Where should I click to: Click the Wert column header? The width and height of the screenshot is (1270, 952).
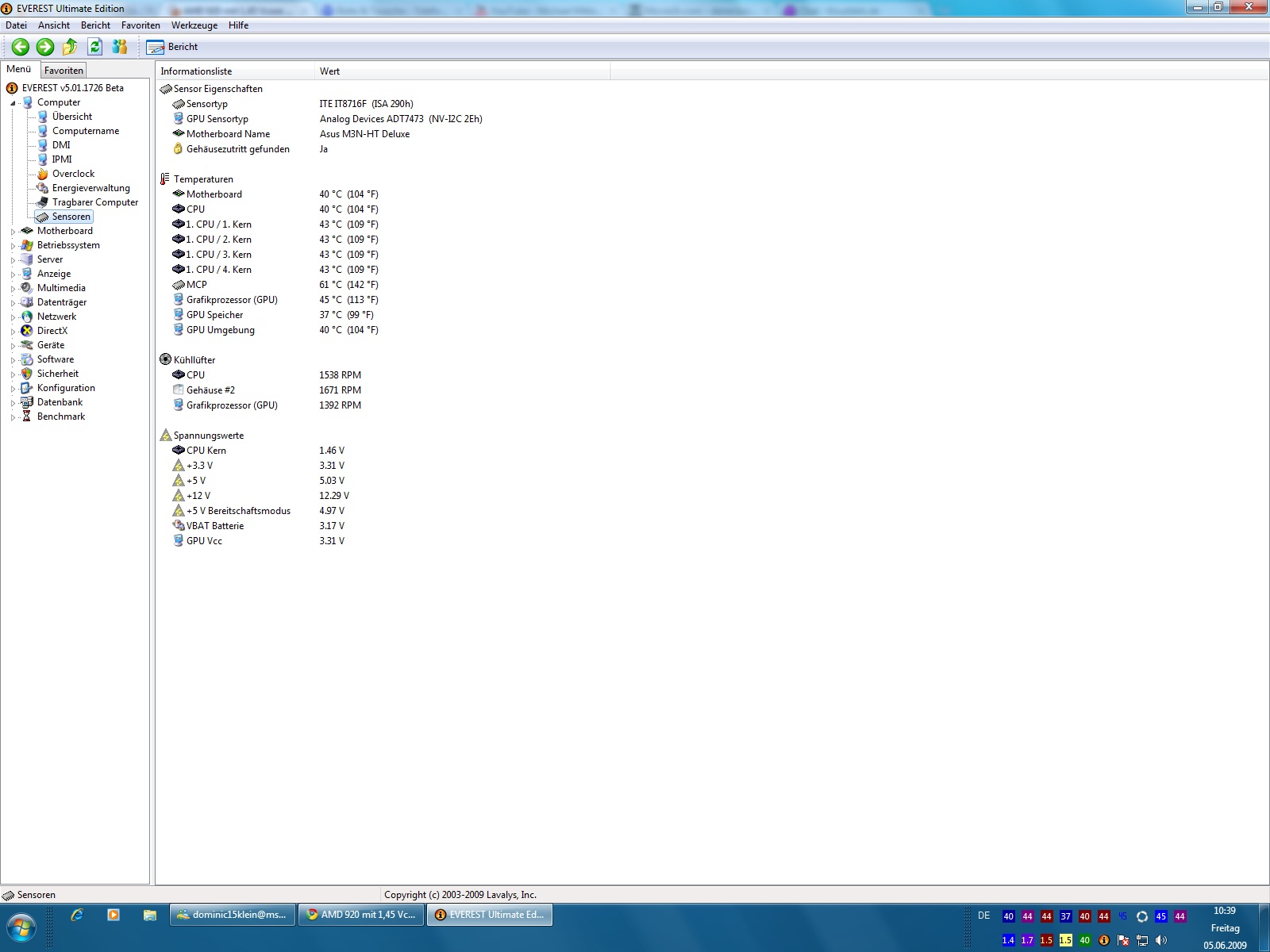tap(463, 71)
